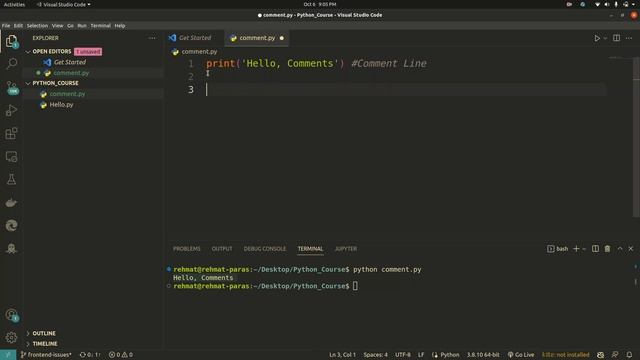This screenshot has height=360, width=640.
Task: Open the Explorer view in activity bar
Action: [11, 41]
